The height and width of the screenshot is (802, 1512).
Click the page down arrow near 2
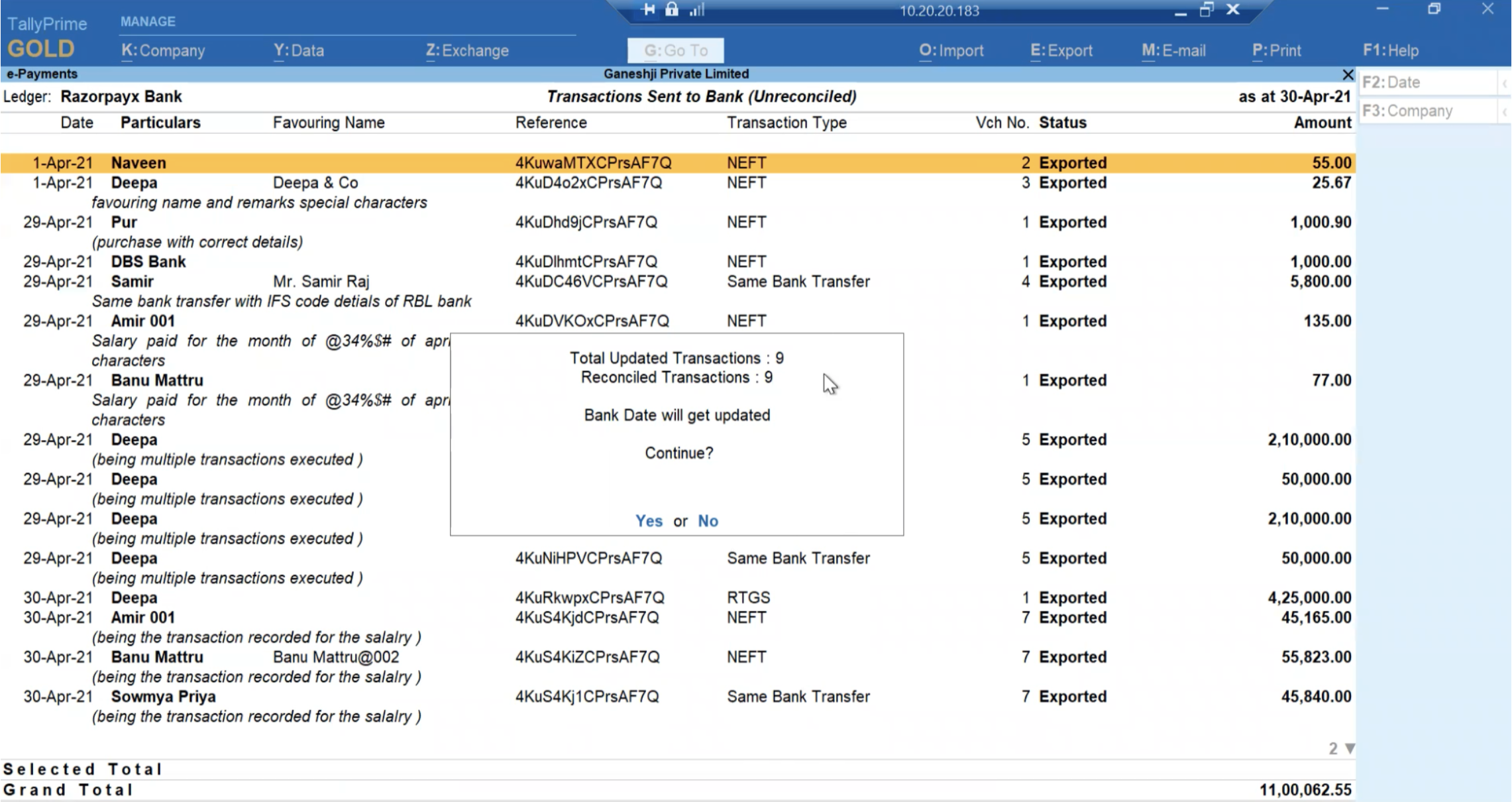click(x=1350, y=748)
